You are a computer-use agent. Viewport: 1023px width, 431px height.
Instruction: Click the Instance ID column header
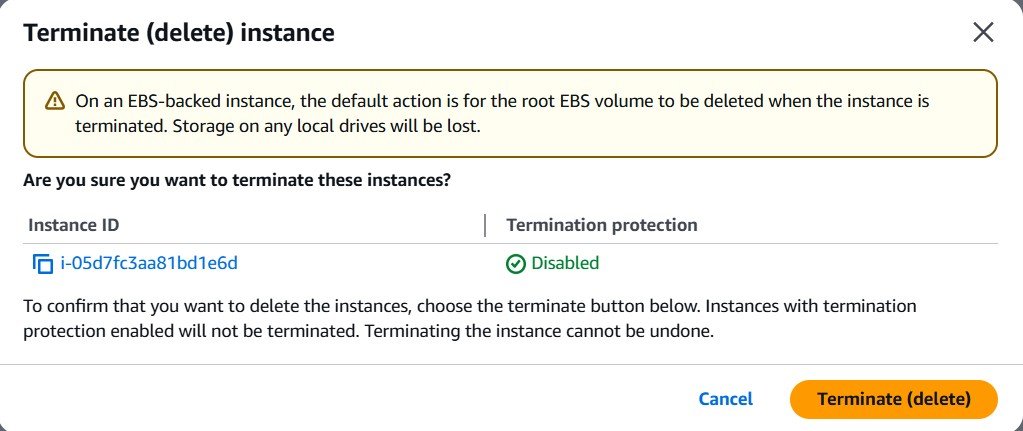point(74,225)
